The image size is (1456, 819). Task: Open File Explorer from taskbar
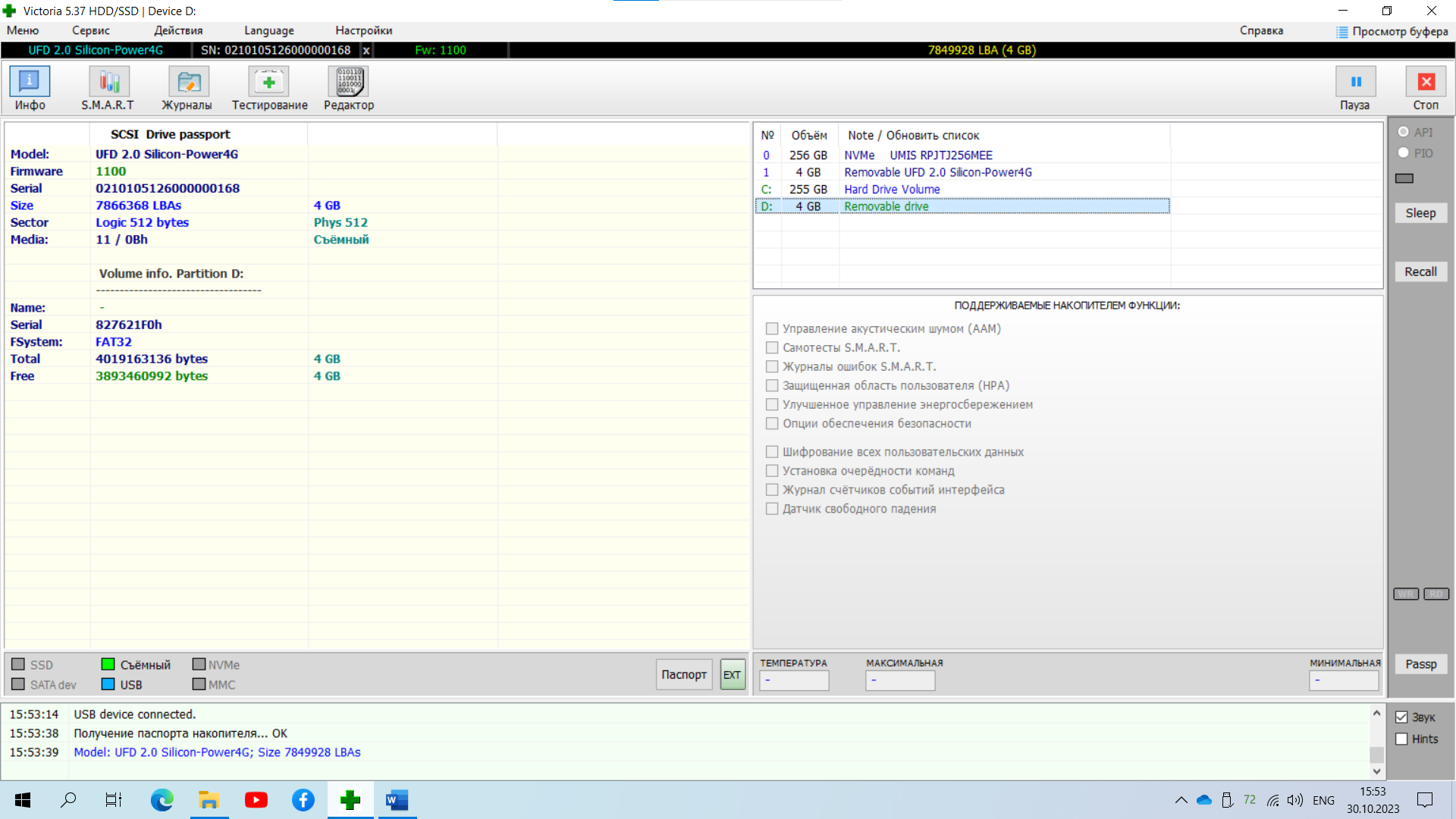(x=209, y=800)
